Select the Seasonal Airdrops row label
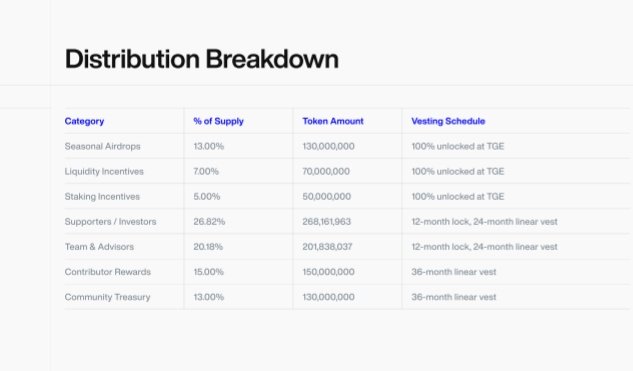The height and width of the screenshot is (371, 633). pos(103,146)
